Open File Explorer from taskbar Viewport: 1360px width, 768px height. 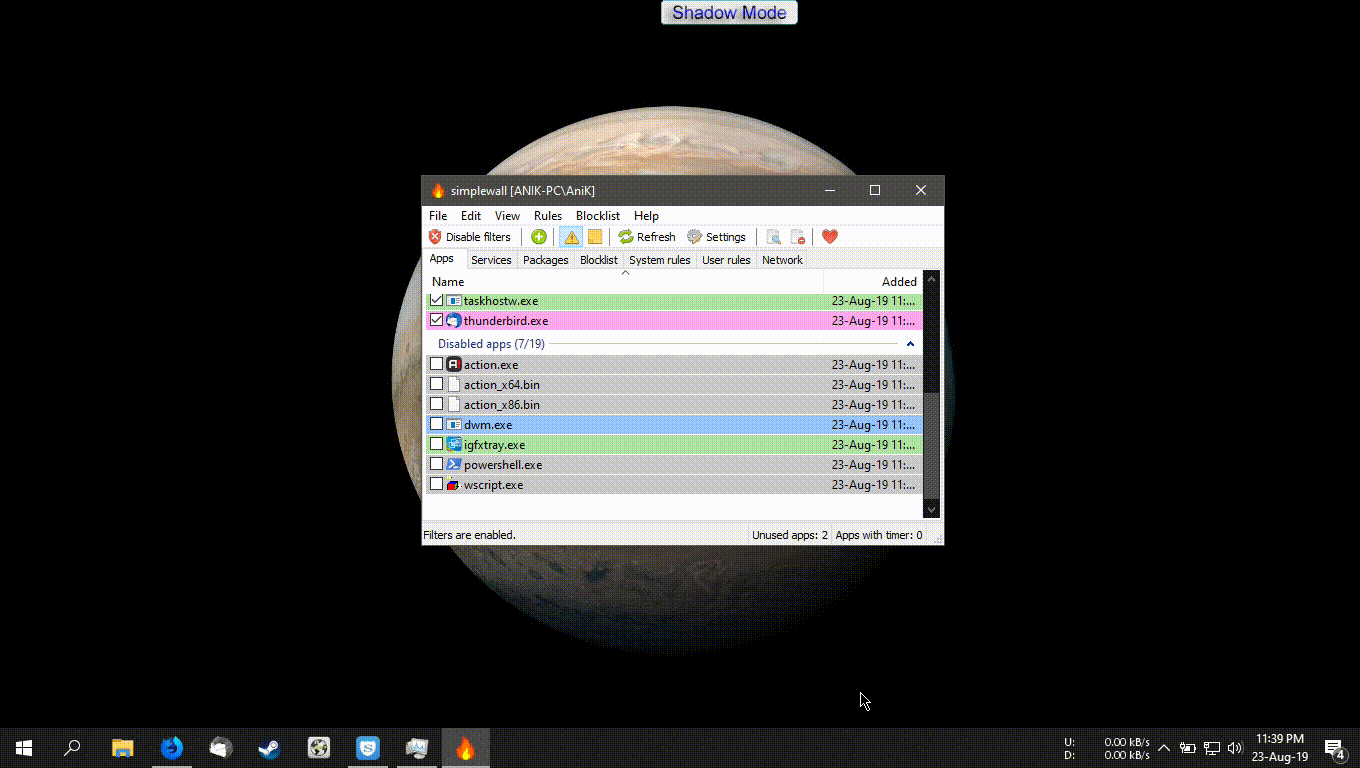pos(122,748)
